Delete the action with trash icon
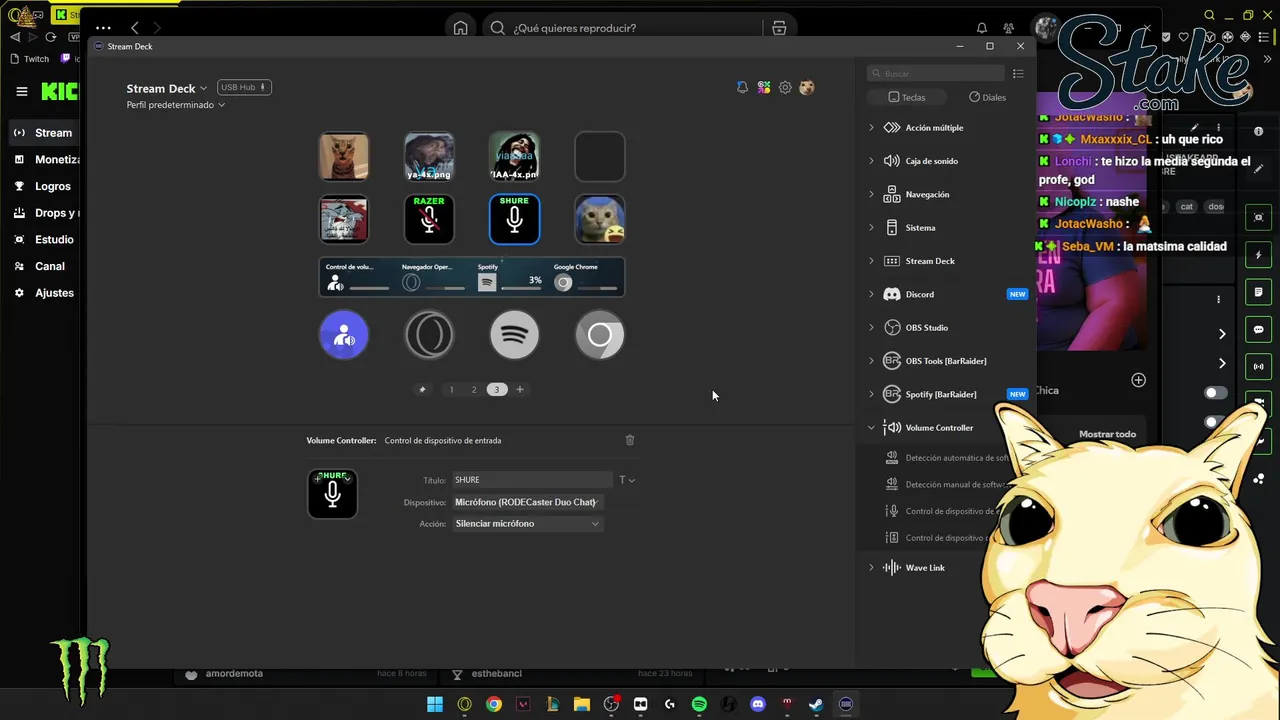 click(630, 440)
